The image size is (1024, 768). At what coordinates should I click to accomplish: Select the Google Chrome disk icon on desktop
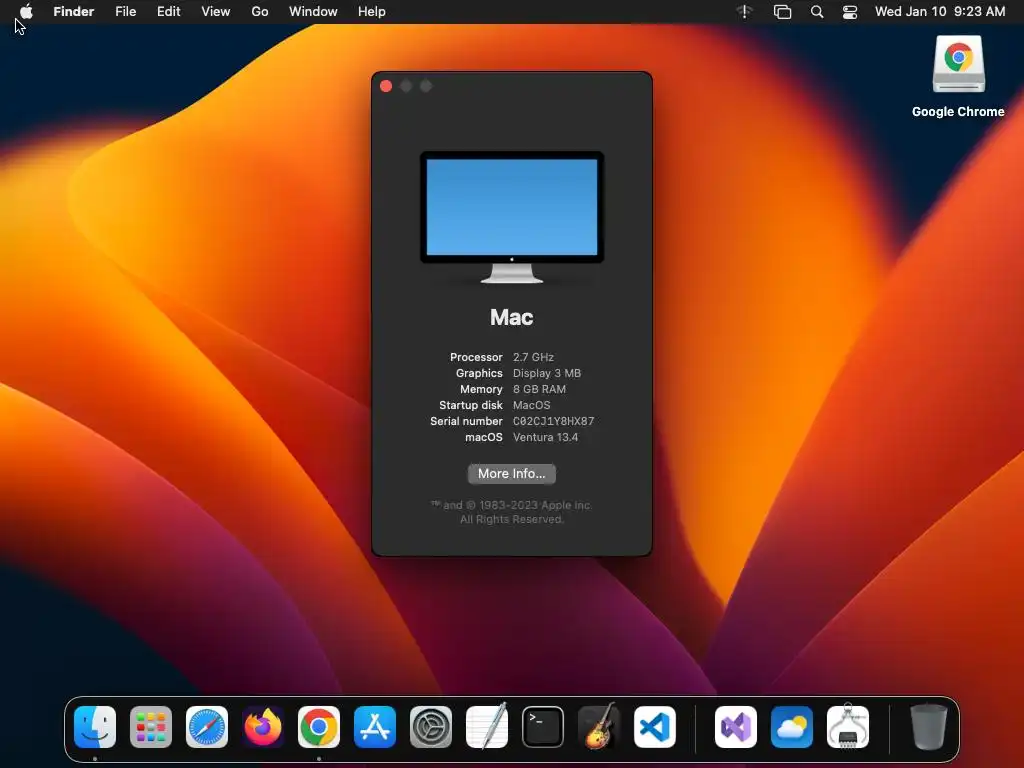click(x=958, y=64)
